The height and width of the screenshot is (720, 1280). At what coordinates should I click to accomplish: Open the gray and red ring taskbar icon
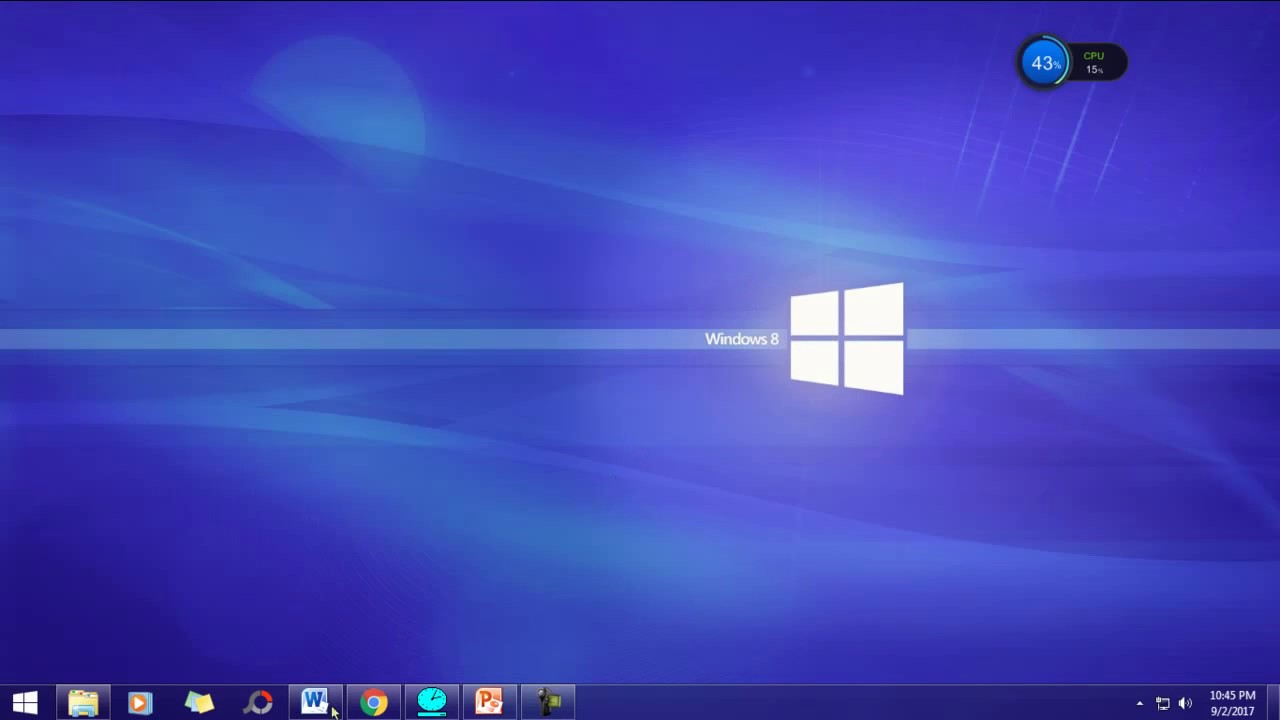[x=258, y=703]
